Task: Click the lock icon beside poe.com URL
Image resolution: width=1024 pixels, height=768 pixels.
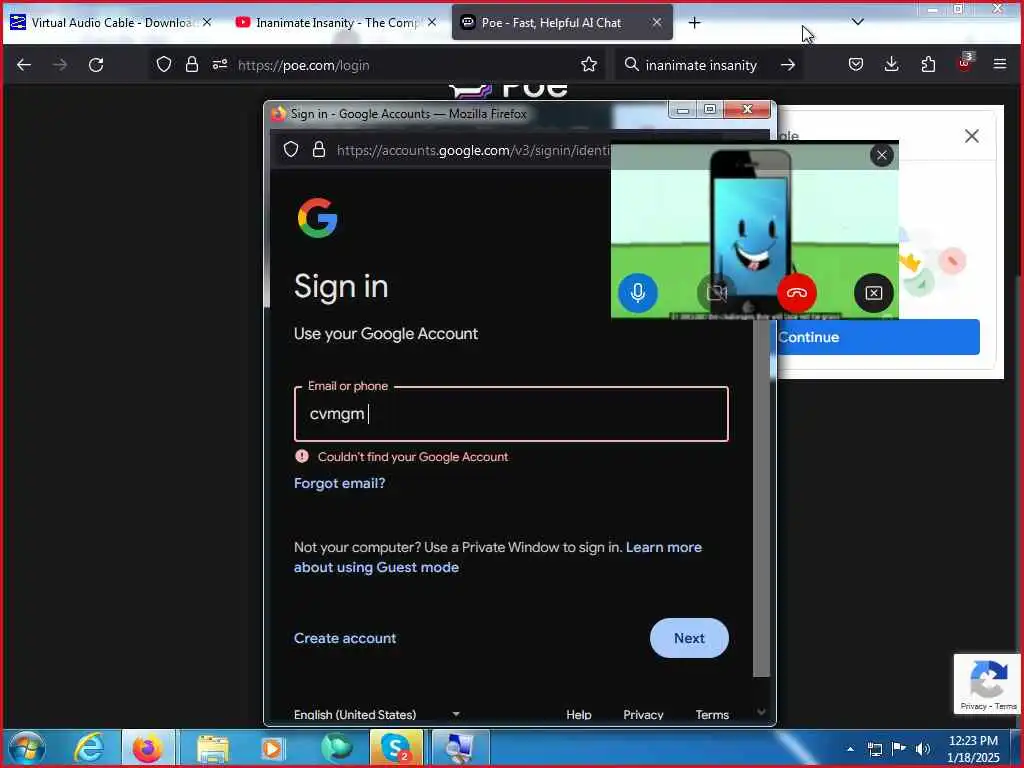Action: 191,64
